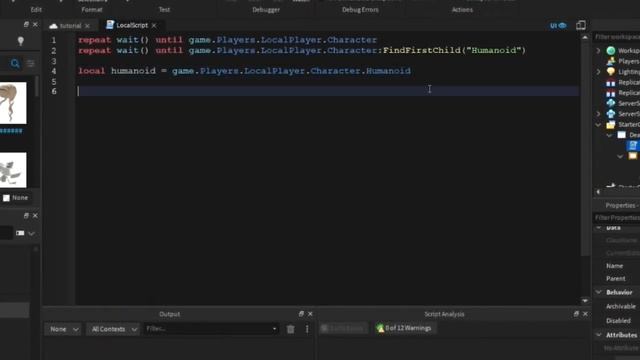This screenshot has height=360, width=640.
Task: Tick the None checkbox in toolbox
Action: [7, 198]
